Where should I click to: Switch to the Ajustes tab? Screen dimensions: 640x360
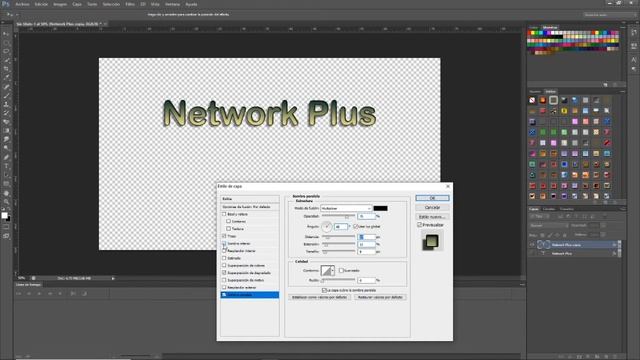pyautogui.click(x=535, y=91)
